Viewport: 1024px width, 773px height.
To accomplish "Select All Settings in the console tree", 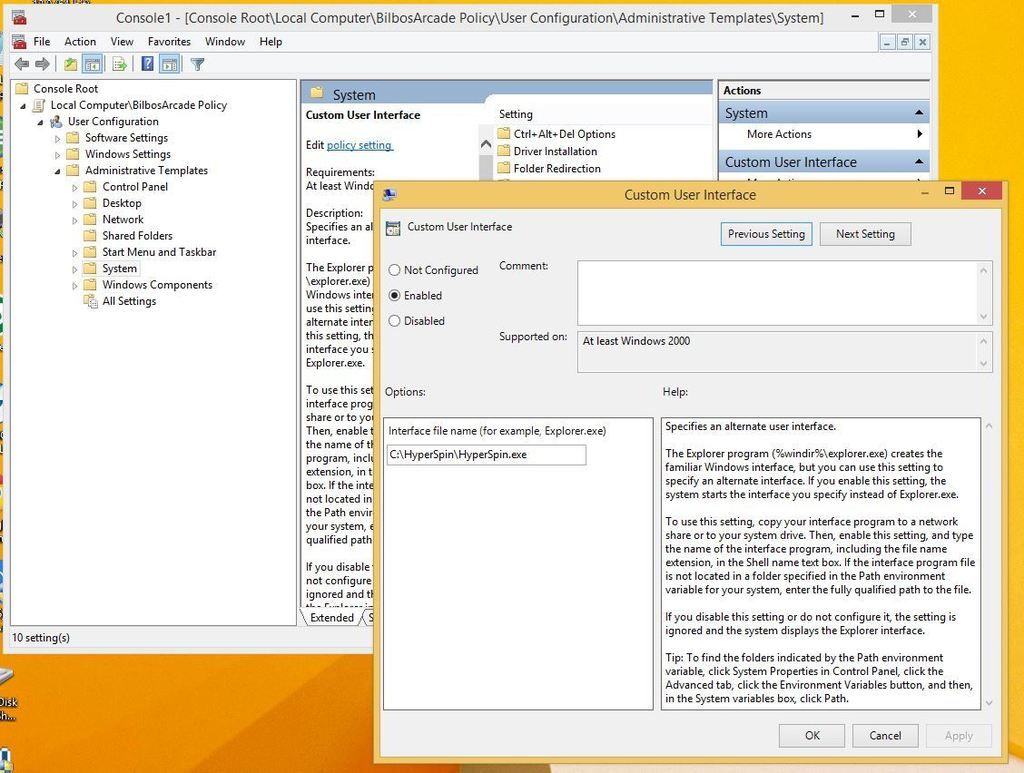I will [x=129, y=301].
